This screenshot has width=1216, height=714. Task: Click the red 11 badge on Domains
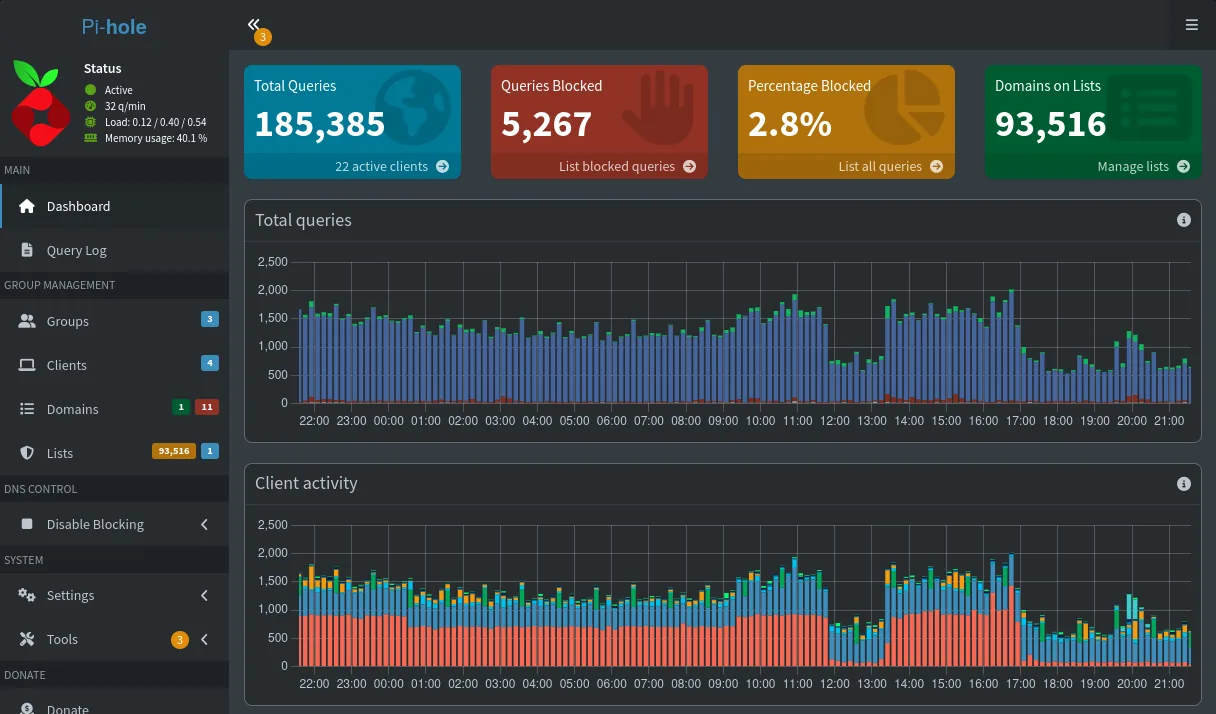pyautogui.click(x=207, y=407)
